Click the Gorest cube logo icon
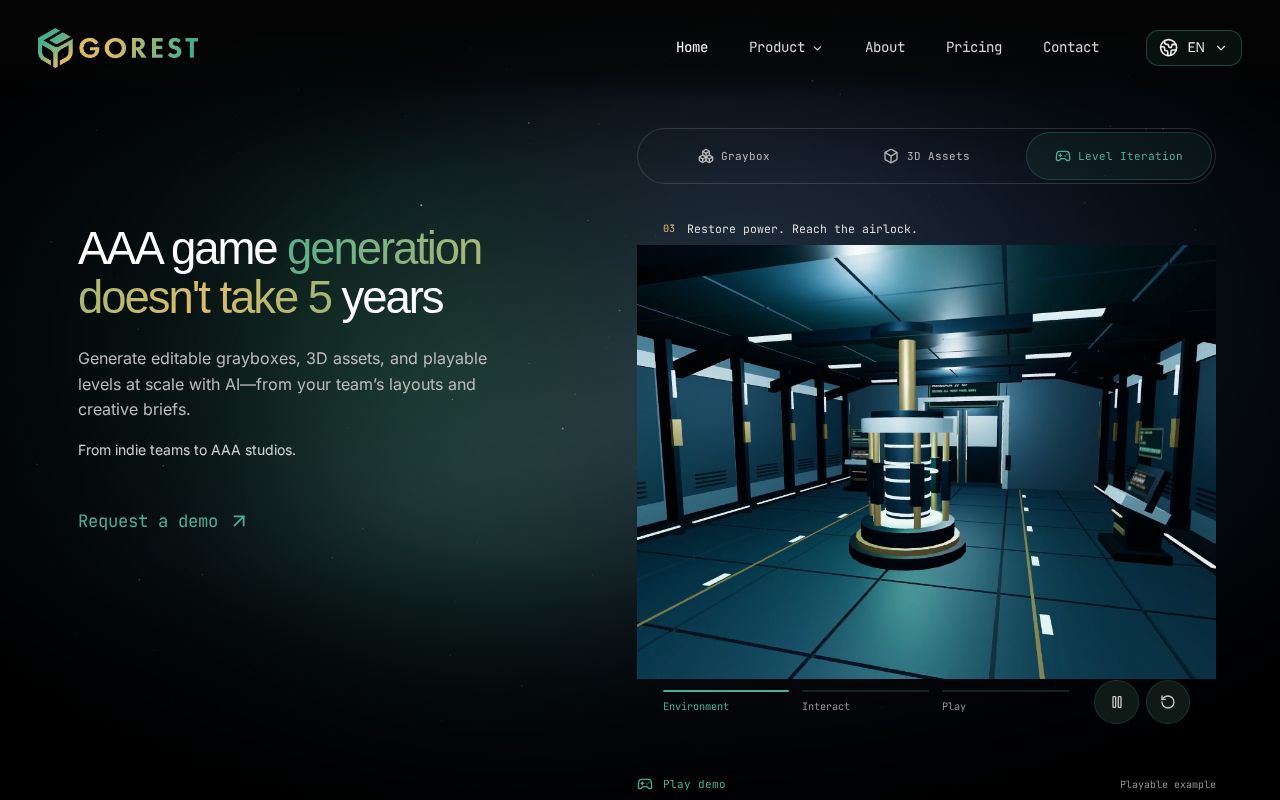 (55, 48)
